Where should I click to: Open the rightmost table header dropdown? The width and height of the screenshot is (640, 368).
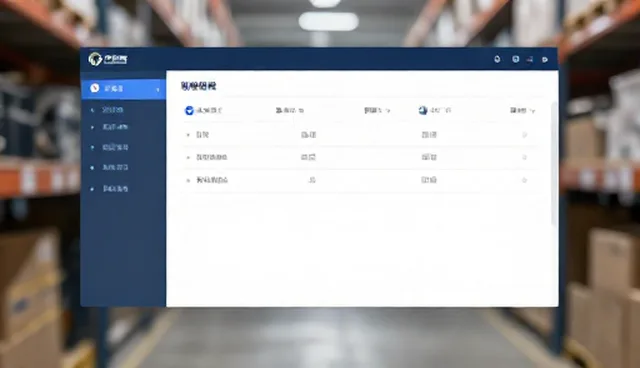pos(522,110)
